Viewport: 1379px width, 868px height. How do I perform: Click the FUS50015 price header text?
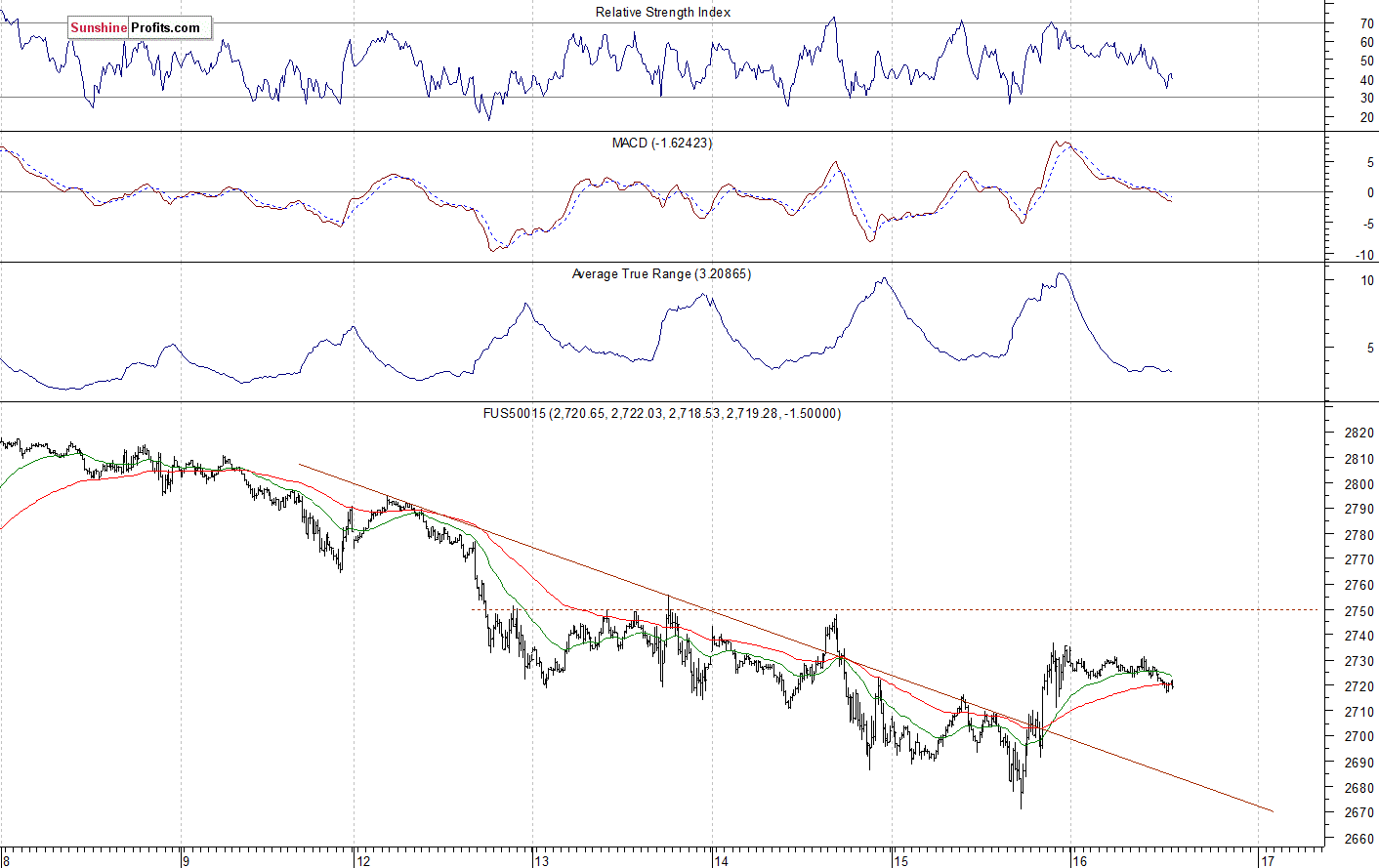point(661,413)
